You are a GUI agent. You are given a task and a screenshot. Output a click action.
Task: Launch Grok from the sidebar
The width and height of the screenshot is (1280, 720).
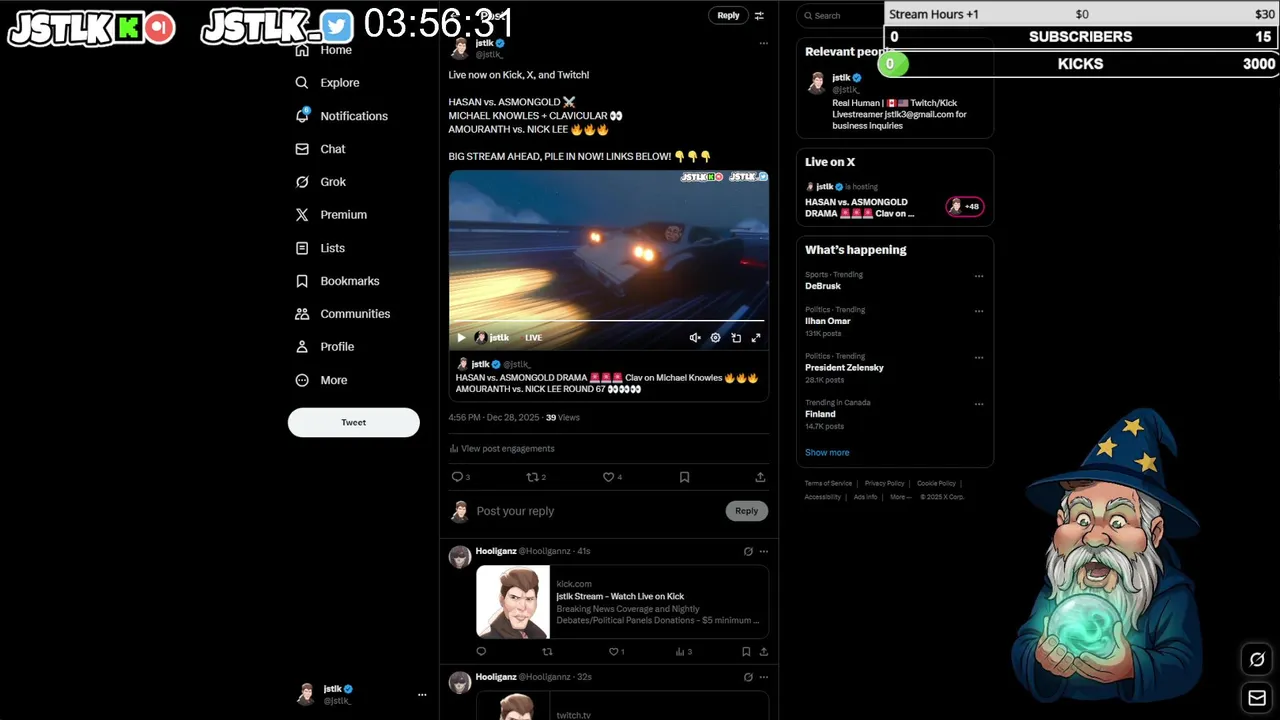coord(320,182)
